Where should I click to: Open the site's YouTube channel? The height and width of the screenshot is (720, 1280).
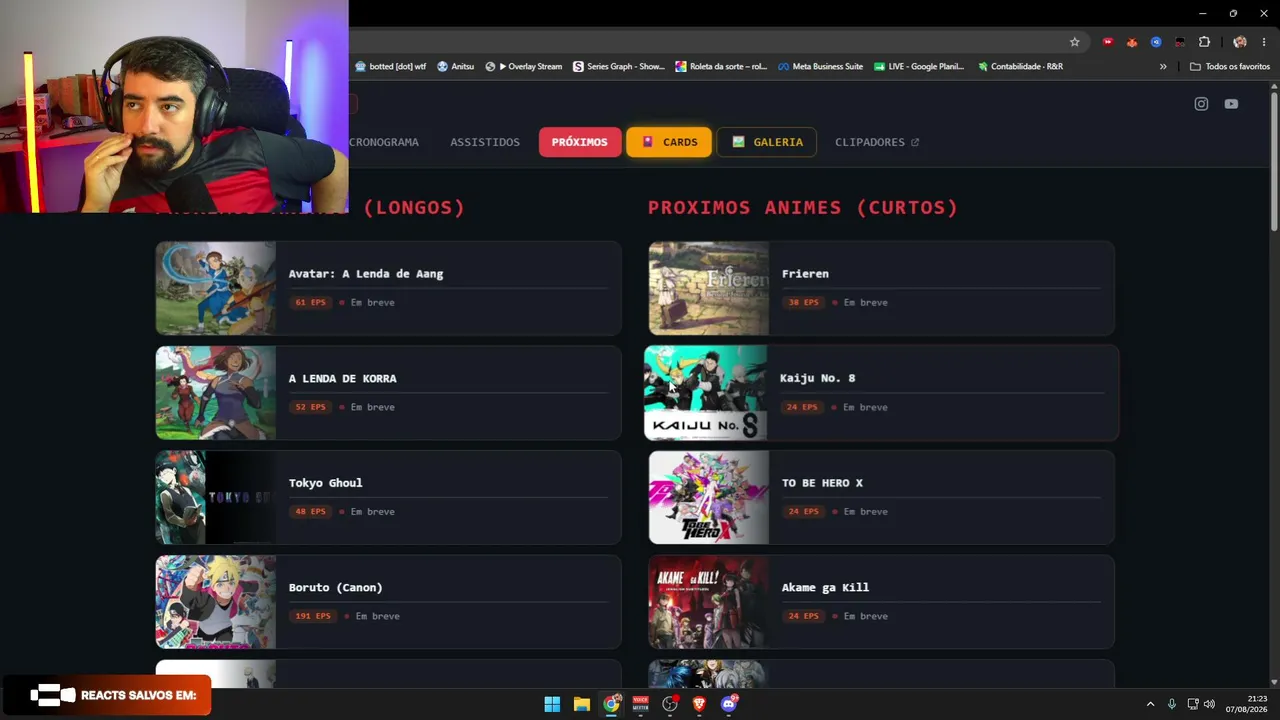pyautogui.click(x=1231, y=104)
